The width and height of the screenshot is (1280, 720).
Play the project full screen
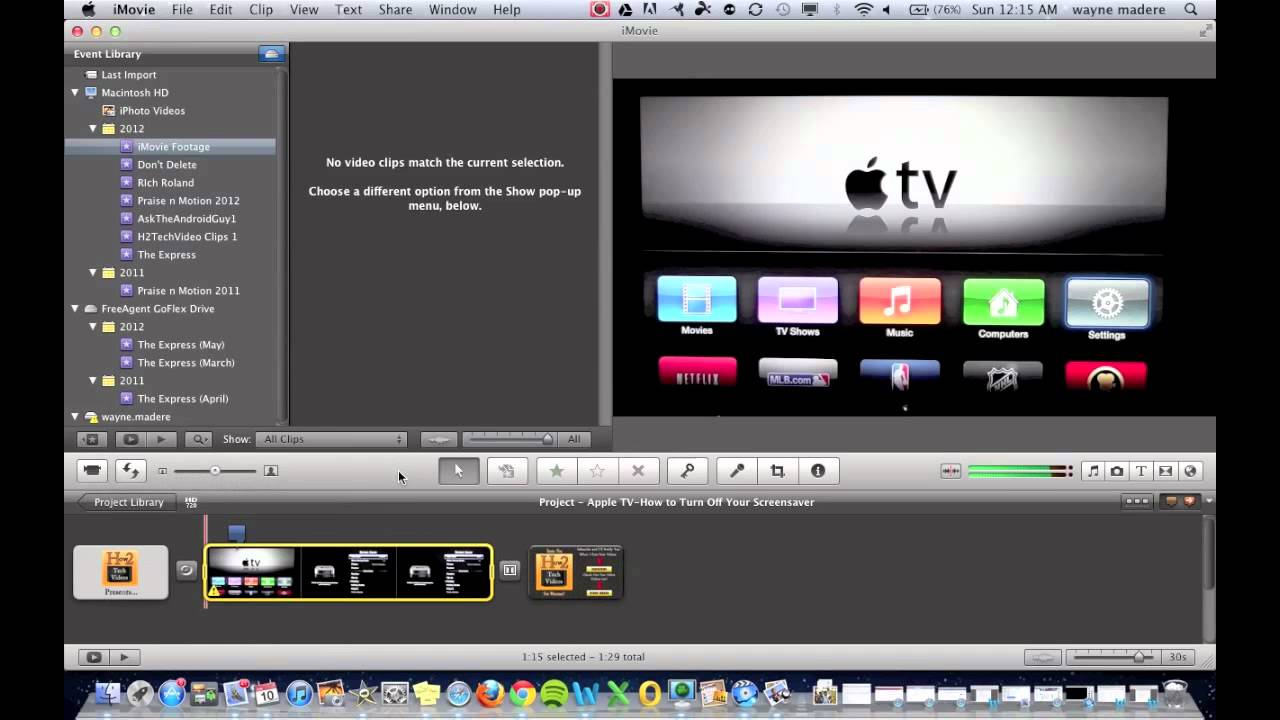point(93,657)
